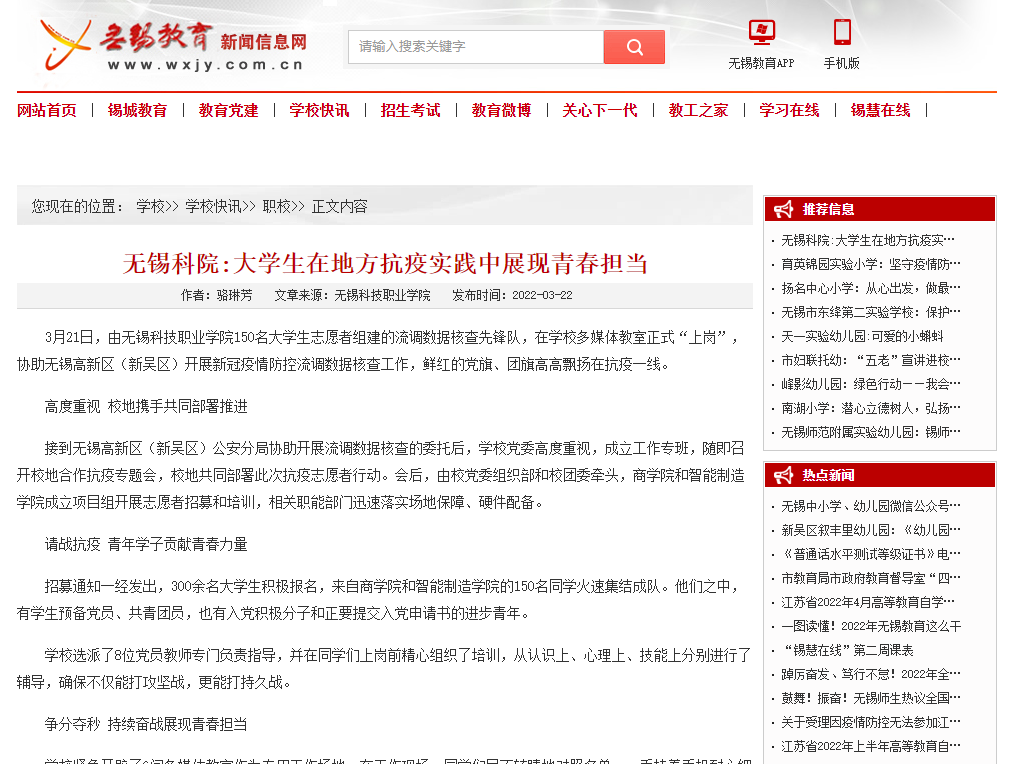1011x766 pixels.
Task: Open the 招生考试 navigation item
Action: click(x=410, y=110)
